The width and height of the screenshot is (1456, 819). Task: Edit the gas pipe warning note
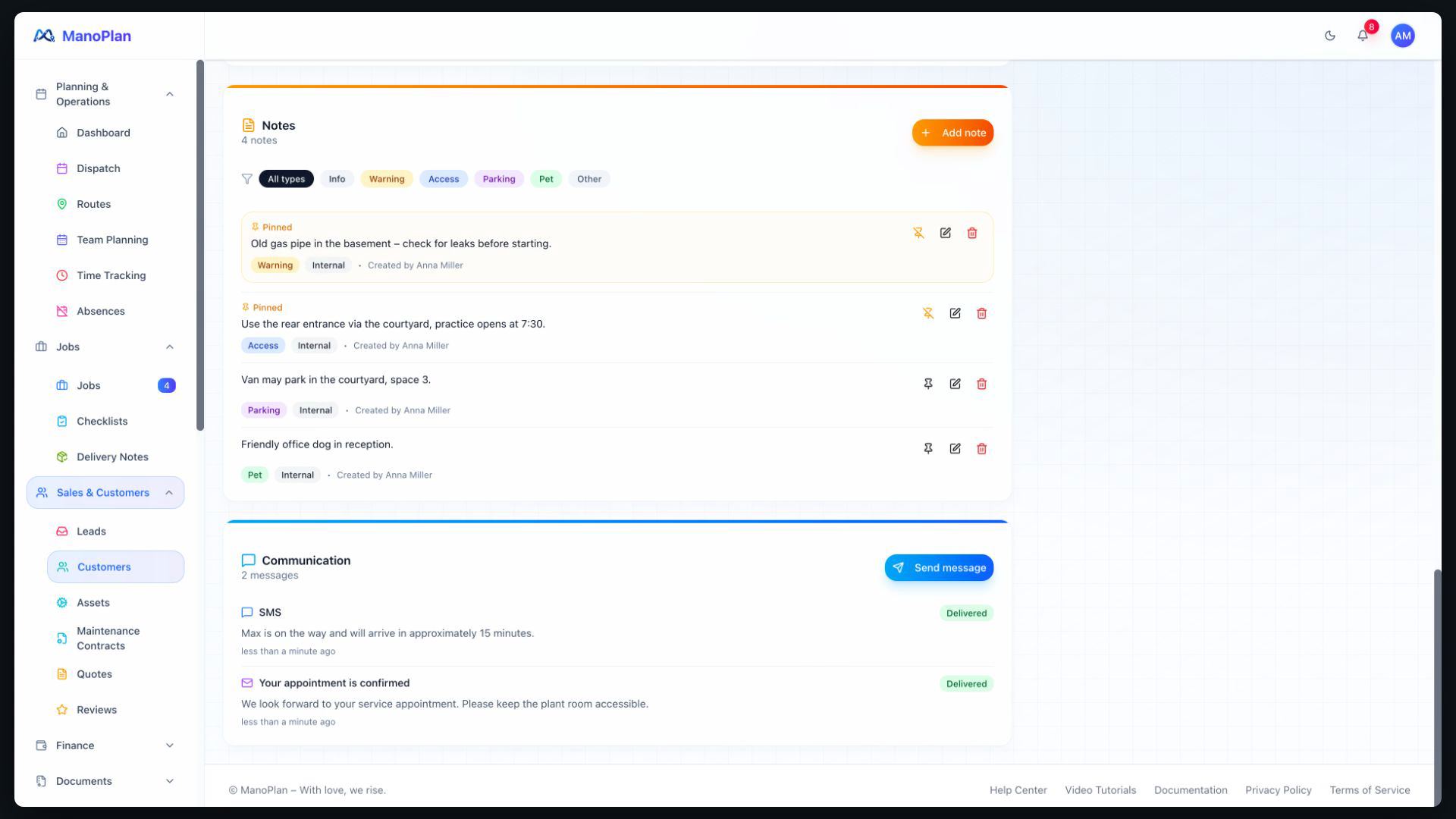click(x=946, y=233)
